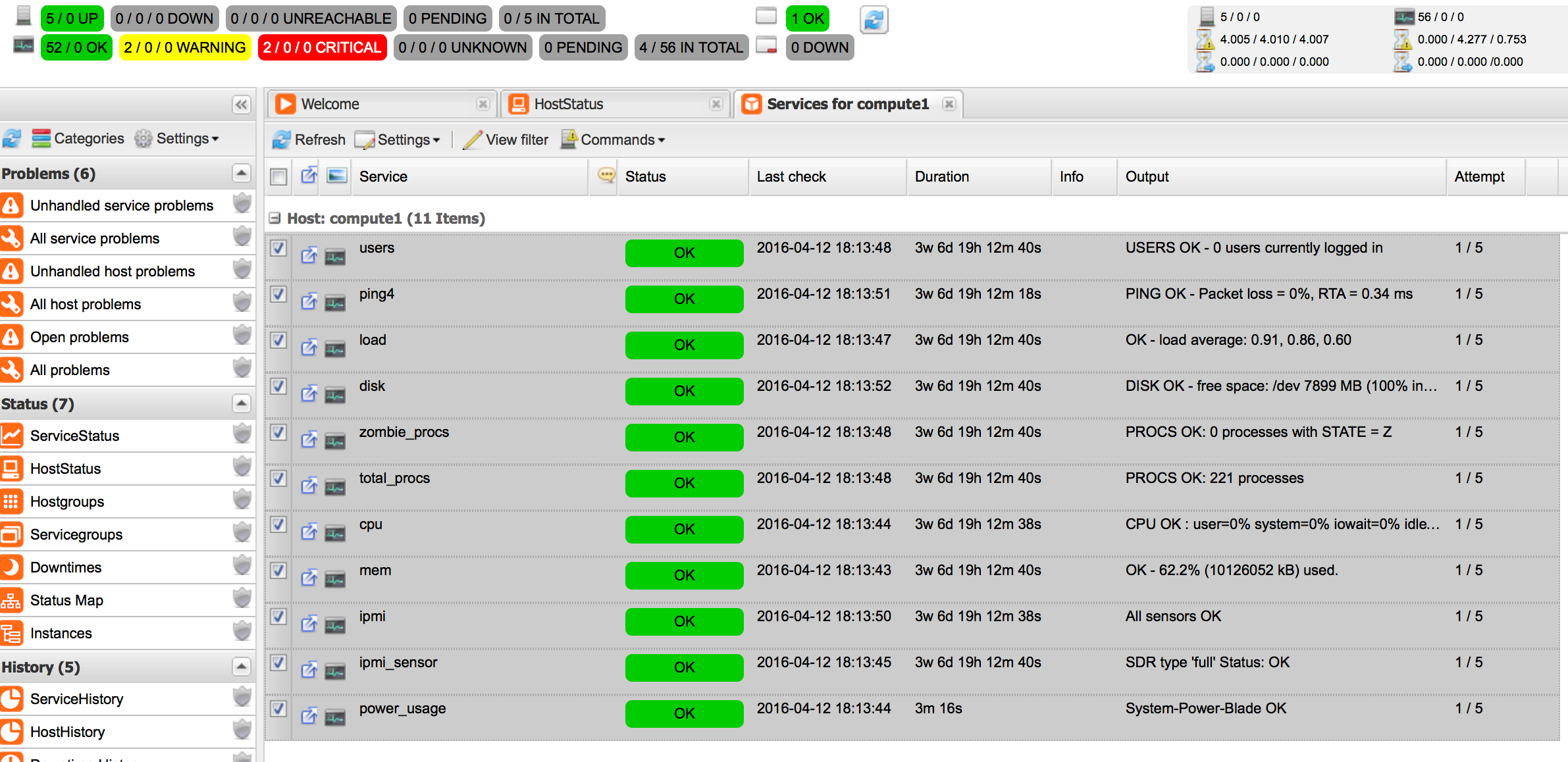Close the Services for compute1 tab
Screen dimensions: 1568x762
[949, 104]
